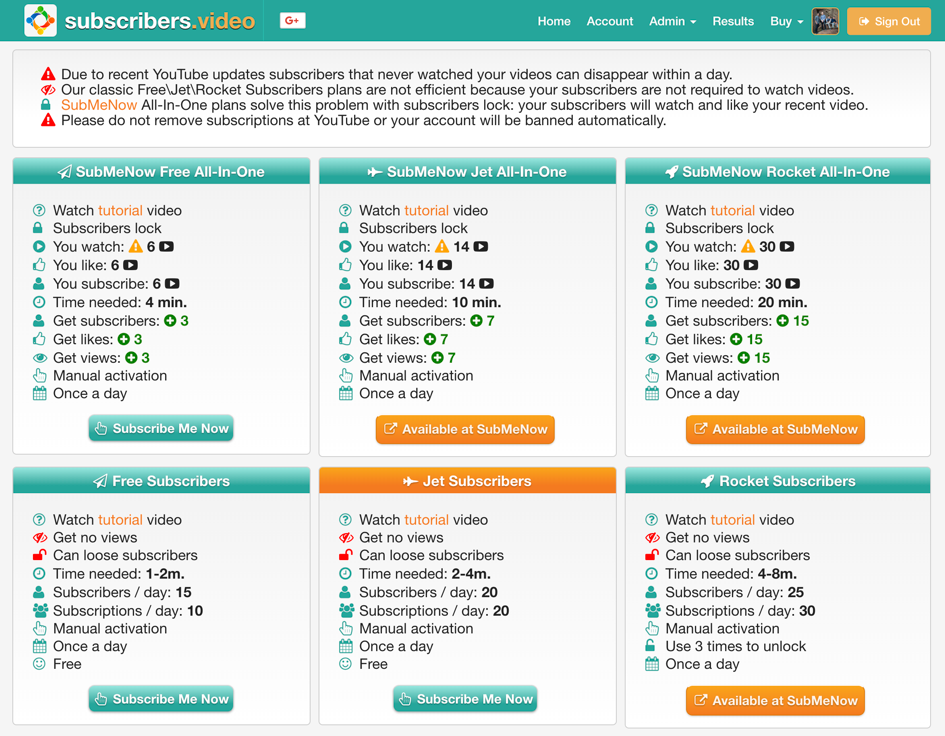This screenshot has height=736, width=945.
Task: Open the user profile avatar
Action: click(x=825, y=21)
